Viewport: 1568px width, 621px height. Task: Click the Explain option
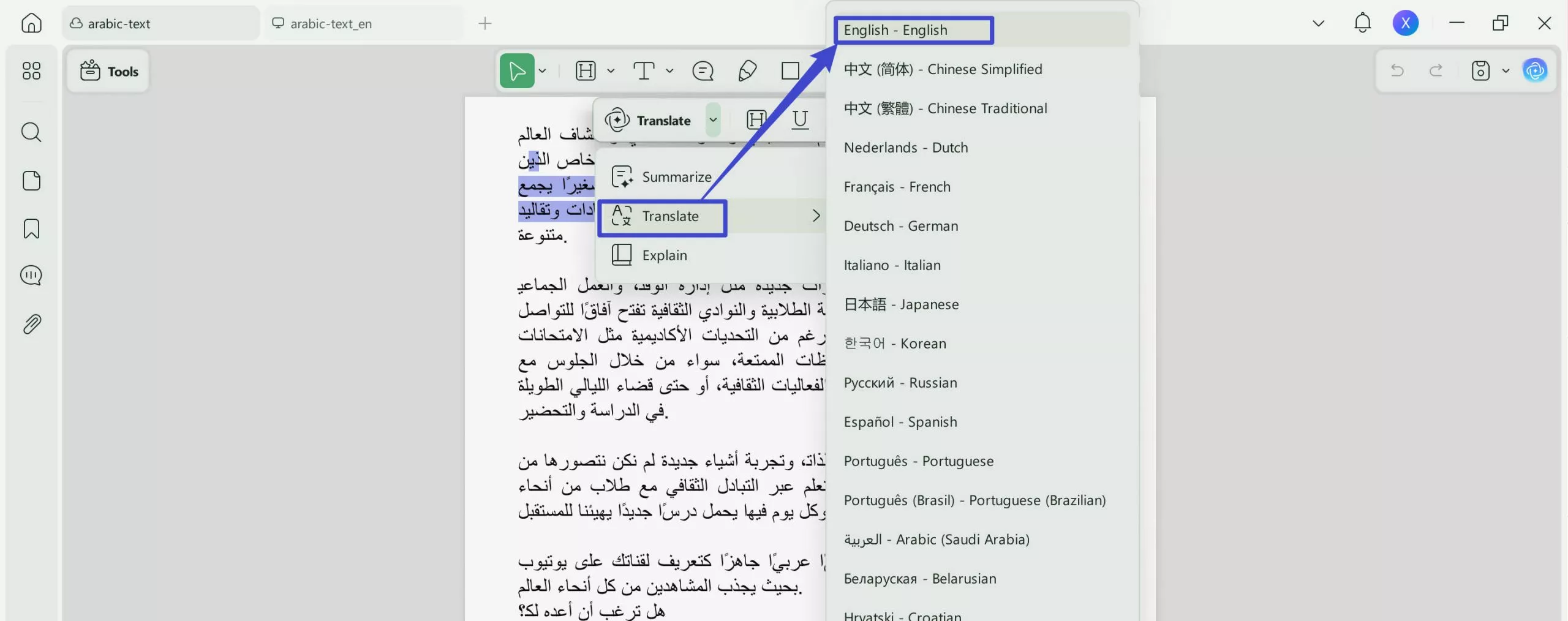665,255
